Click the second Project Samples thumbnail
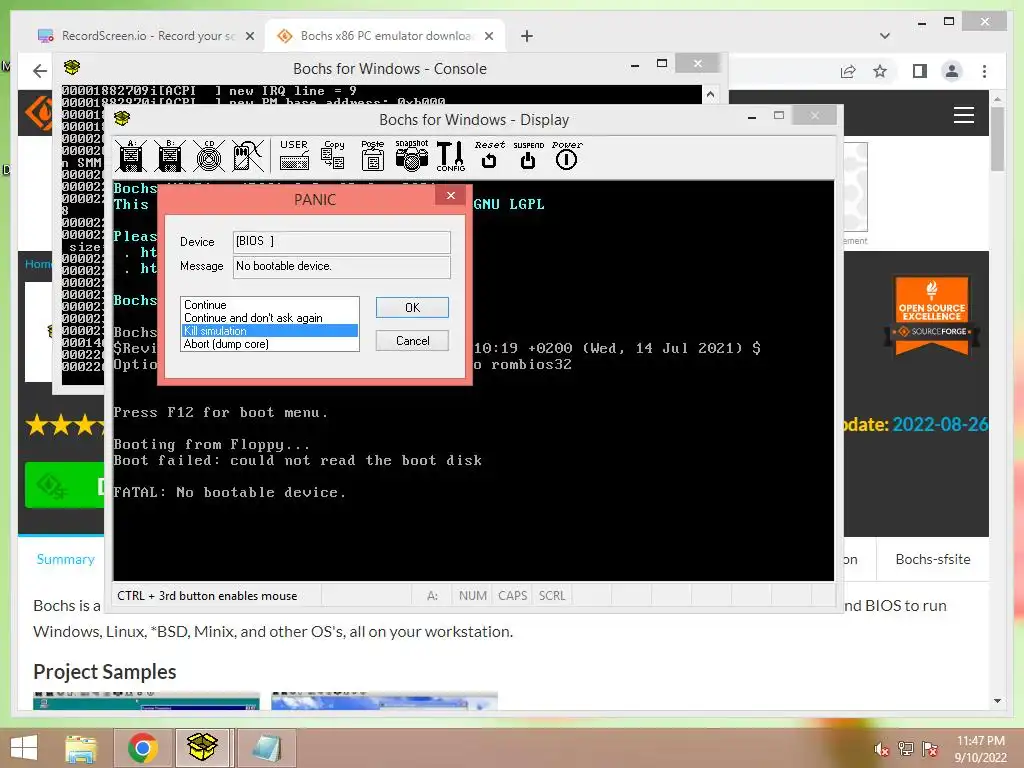The height and width of the screenshot is (768, 1024). [384, 701]
